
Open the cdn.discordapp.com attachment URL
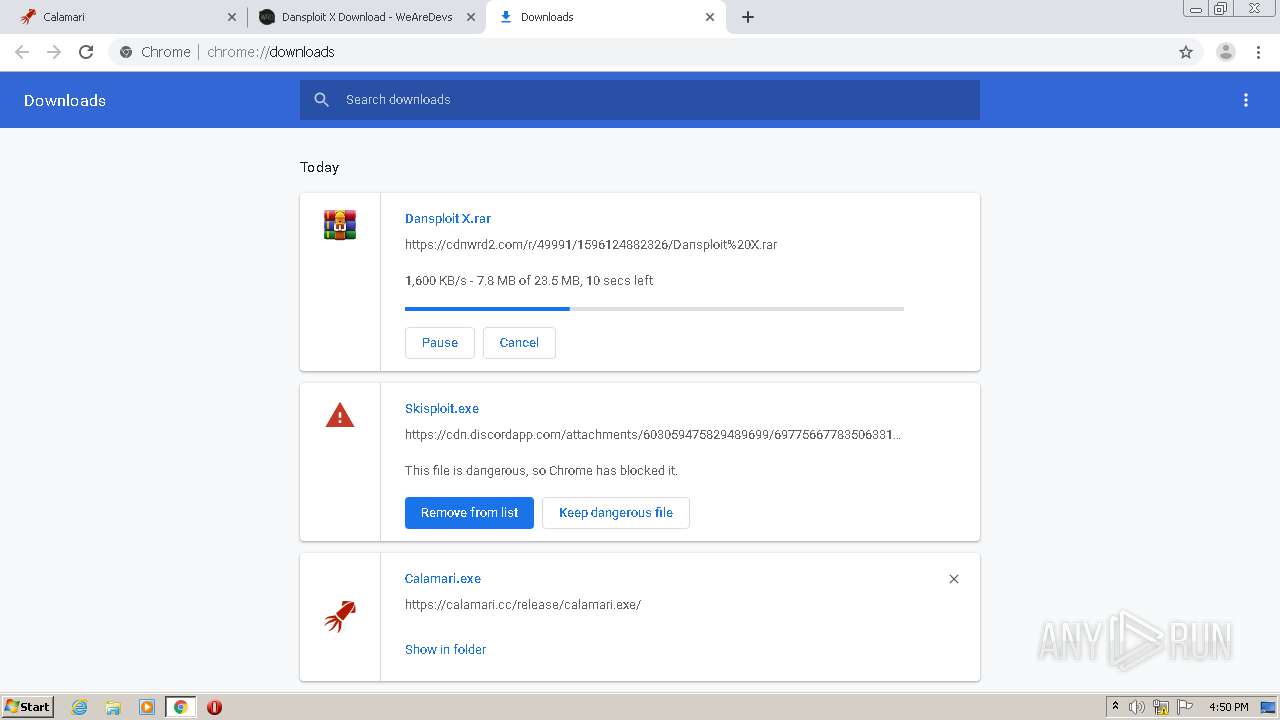point(653,434)
